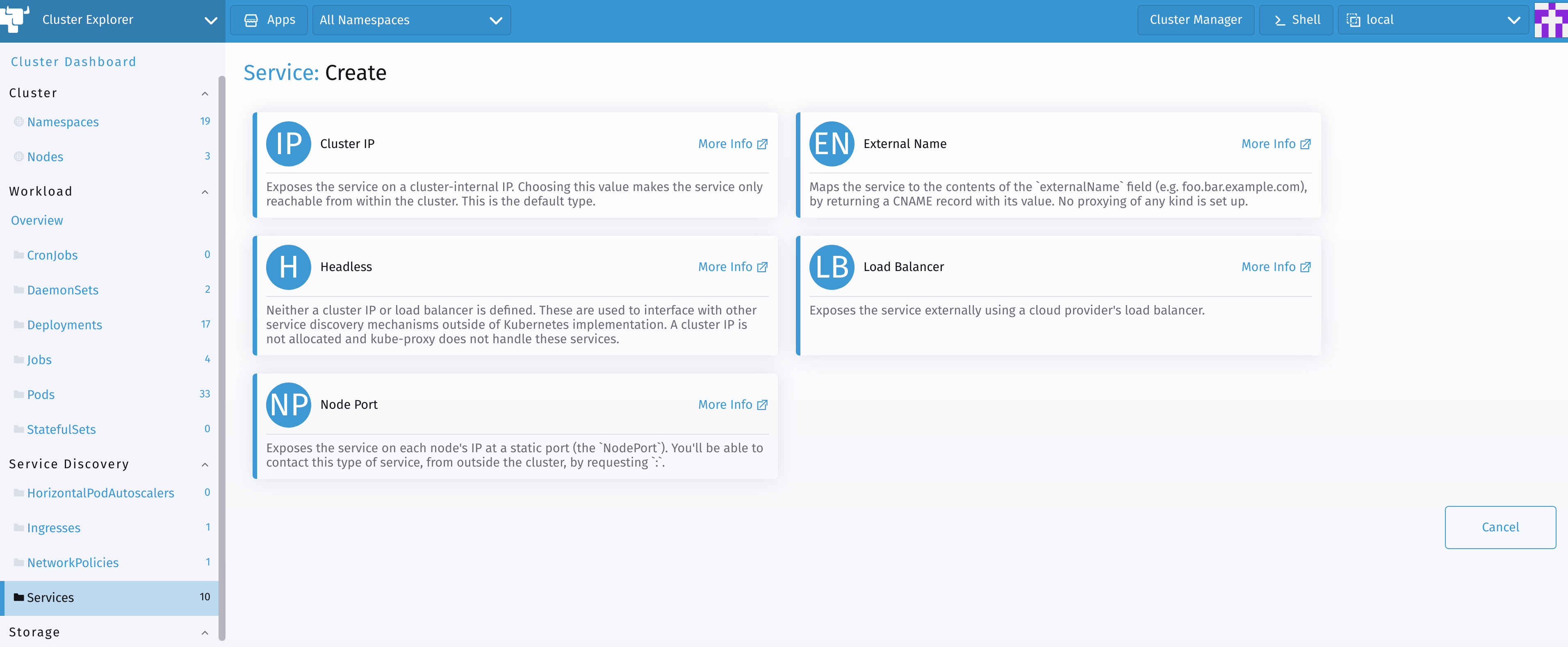The image size is (1568, 647).
Task: Open the Ingresses sidebar item
Action: point(54,528)
